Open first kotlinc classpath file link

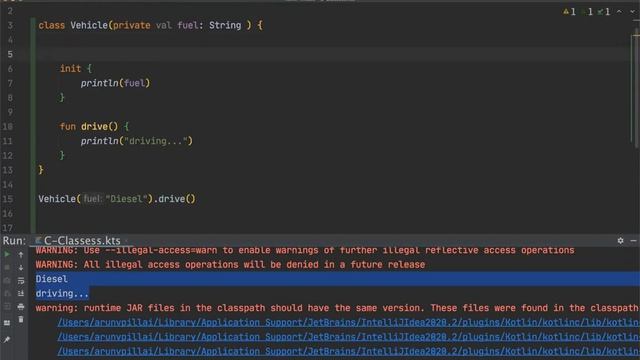coord(348,322)
